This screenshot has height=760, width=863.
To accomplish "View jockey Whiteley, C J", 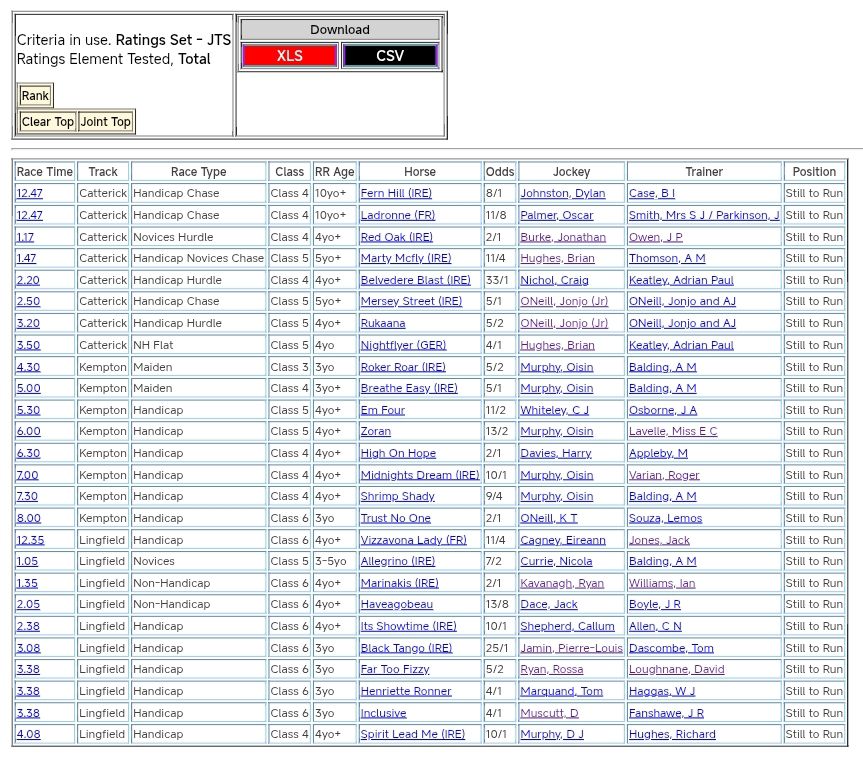I will (554, 411).
